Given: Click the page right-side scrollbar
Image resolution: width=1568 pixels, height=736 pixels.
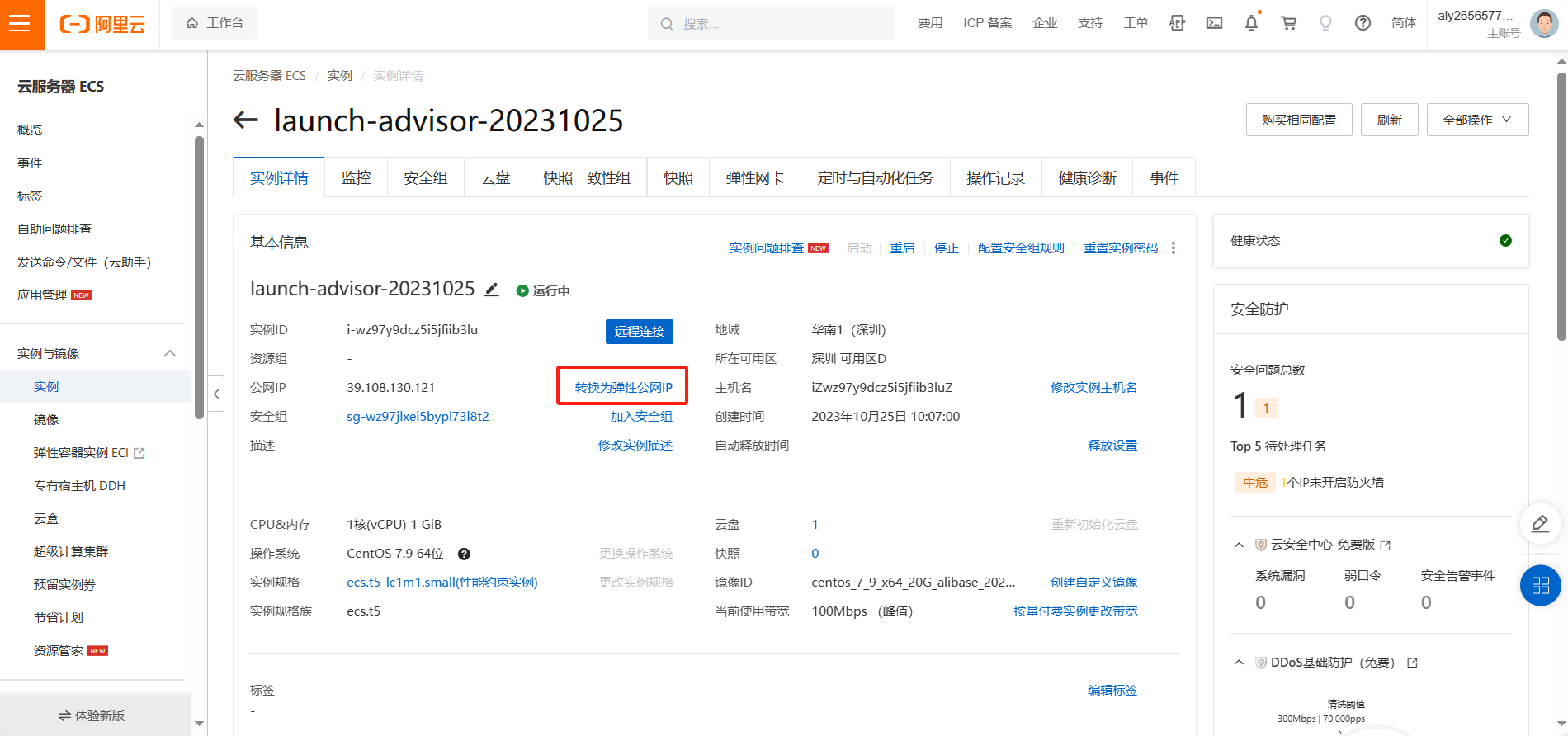Looking at the screenshot, I should [x=1561, y=206].
